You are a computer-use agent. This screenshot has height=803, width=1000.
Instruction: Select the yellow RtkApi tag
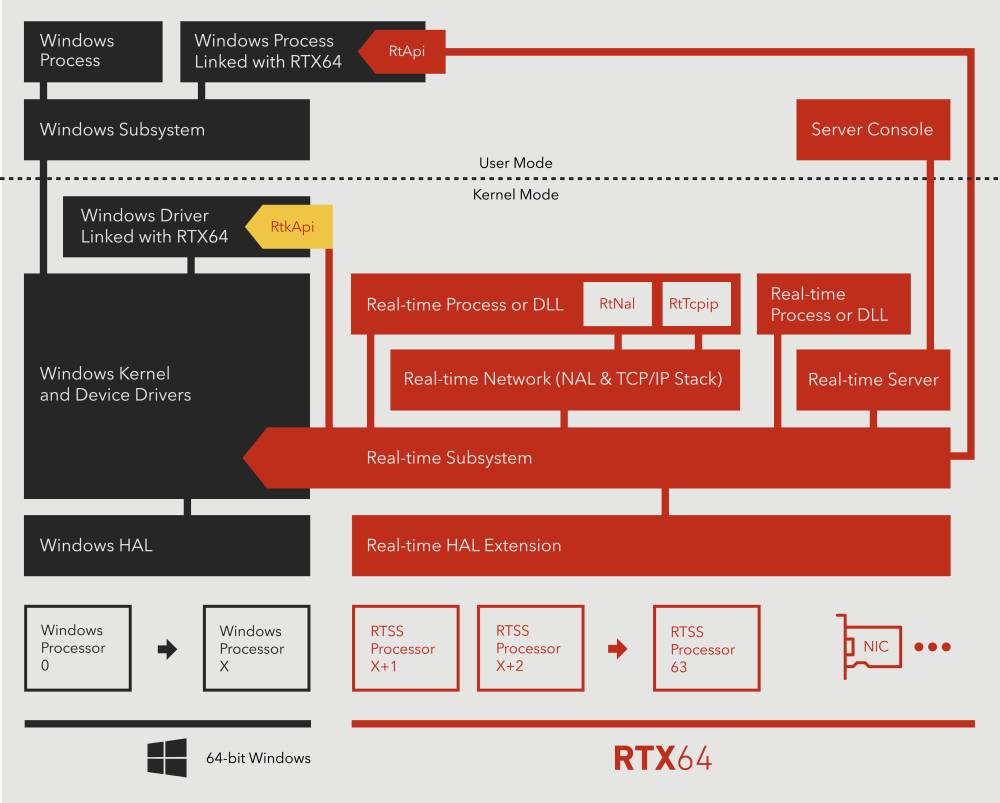[x=289, y=226]
